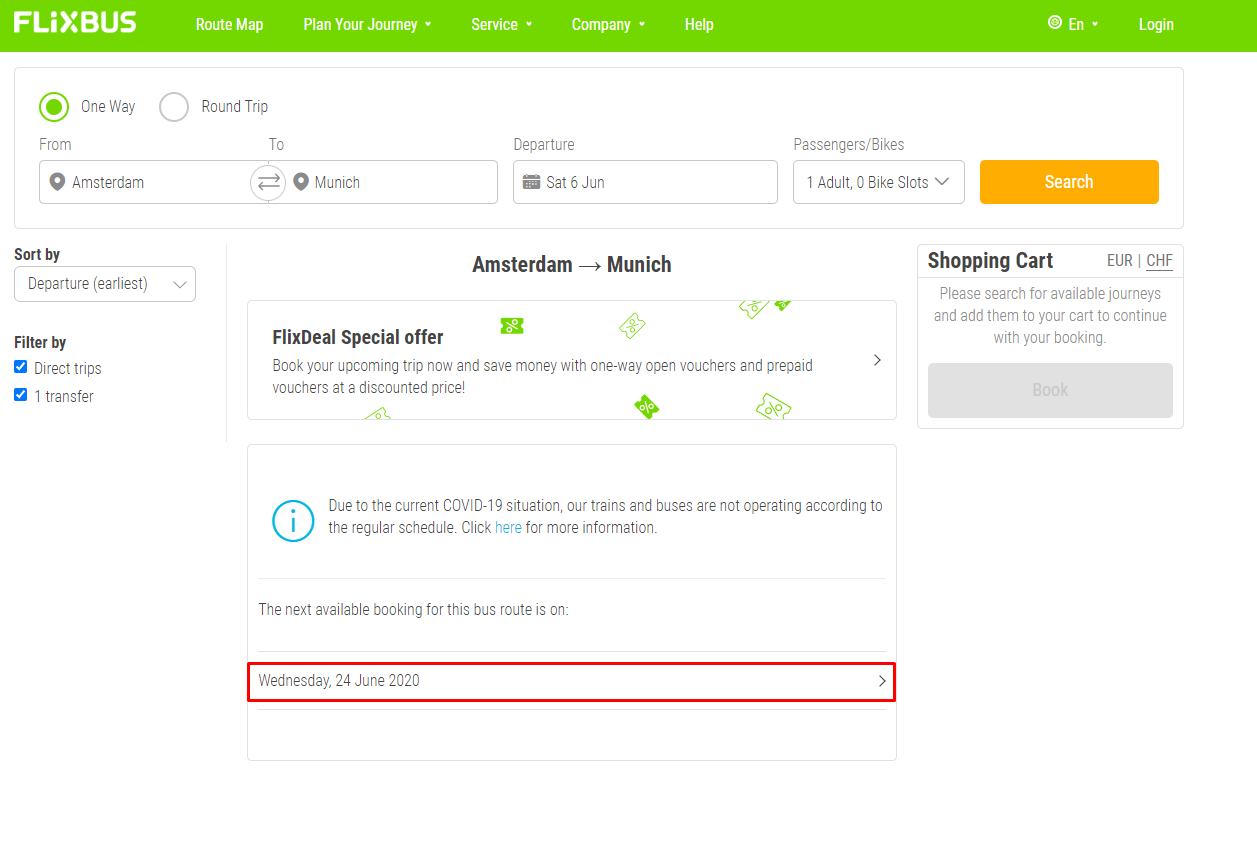This screenshot has width=1257, height=856.
Task: Click the arrow on FlixDeal Special offer banner
Action: 877,360
